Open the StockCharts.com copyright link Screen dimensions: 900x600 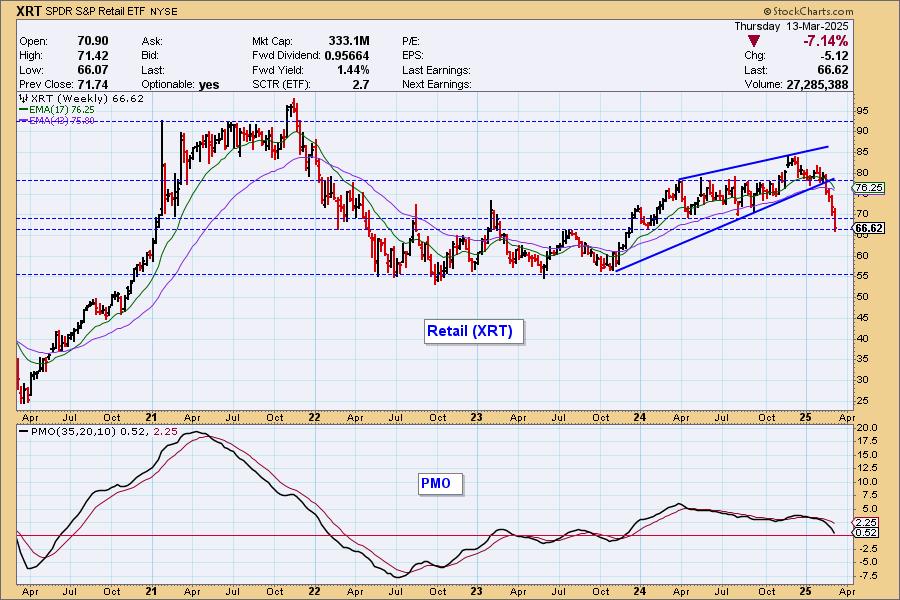[808, 11]
